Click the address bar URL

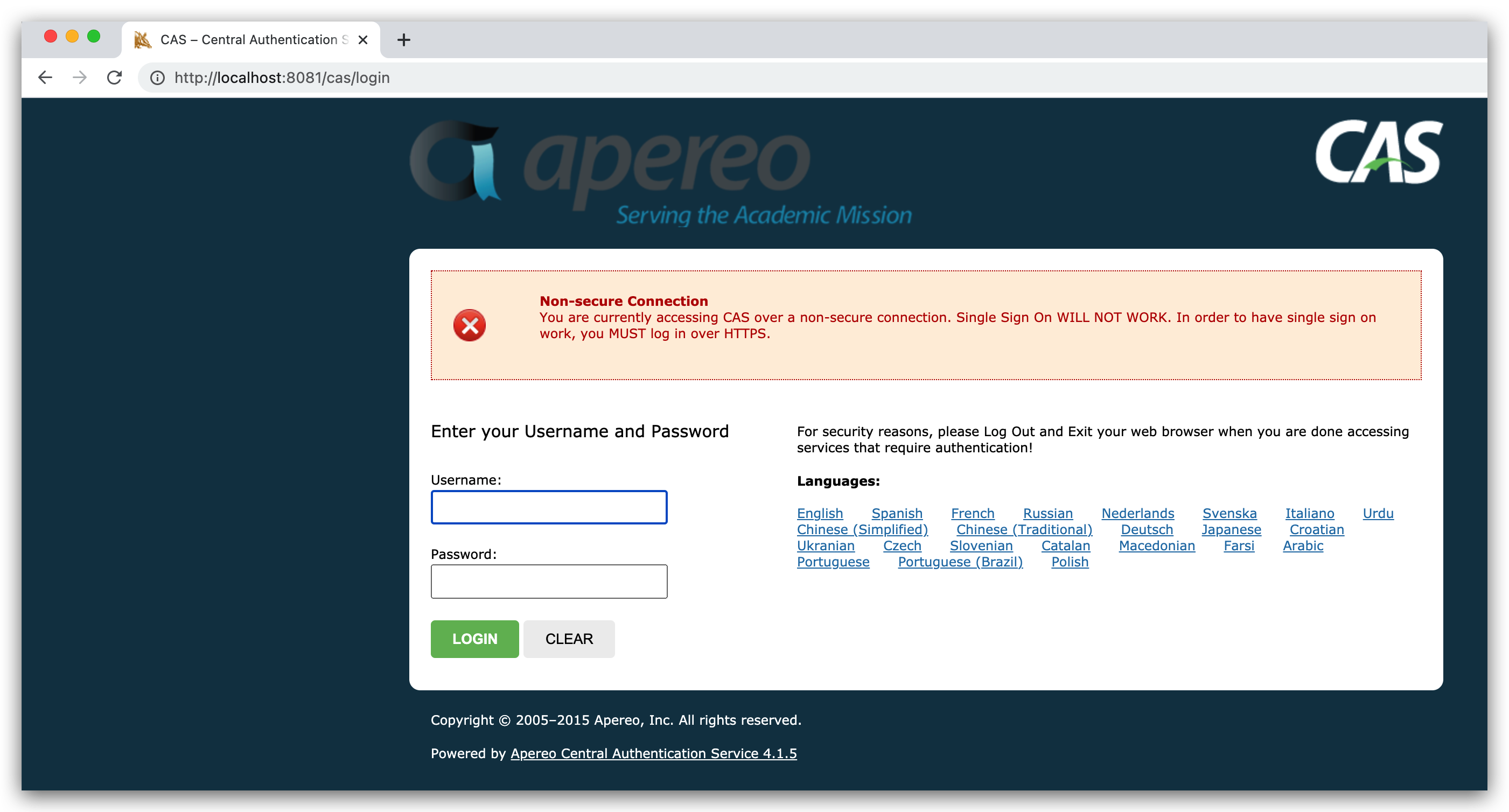pos(282,78)
